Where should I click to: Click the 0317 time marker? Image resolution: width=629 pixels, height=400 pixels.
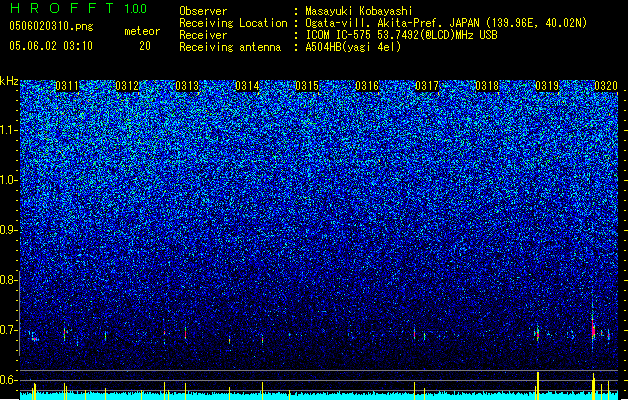point(427,86)
